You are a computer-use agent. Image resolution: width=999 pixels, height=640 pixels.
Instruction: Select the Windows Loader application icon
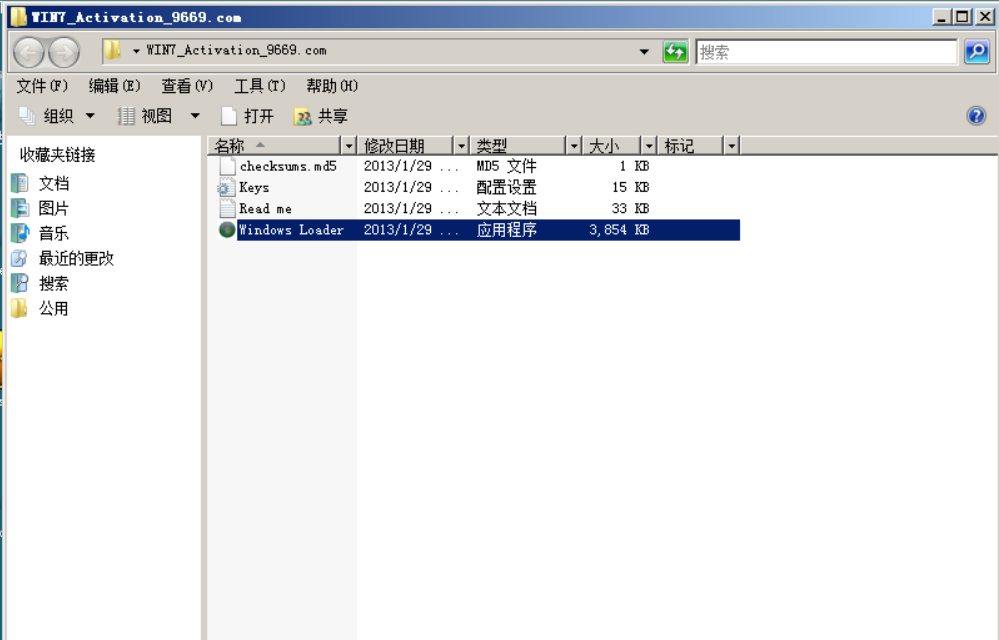[x=227, y=229]
